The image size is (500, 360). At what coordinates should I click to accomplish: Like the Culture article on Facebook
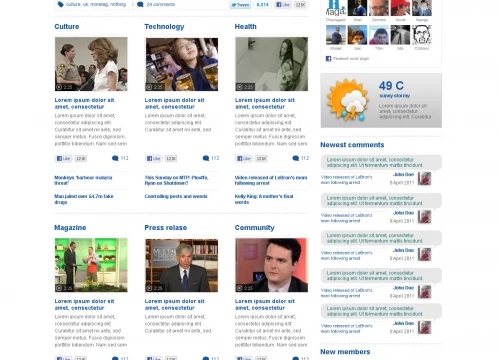[x=63, y=159]
